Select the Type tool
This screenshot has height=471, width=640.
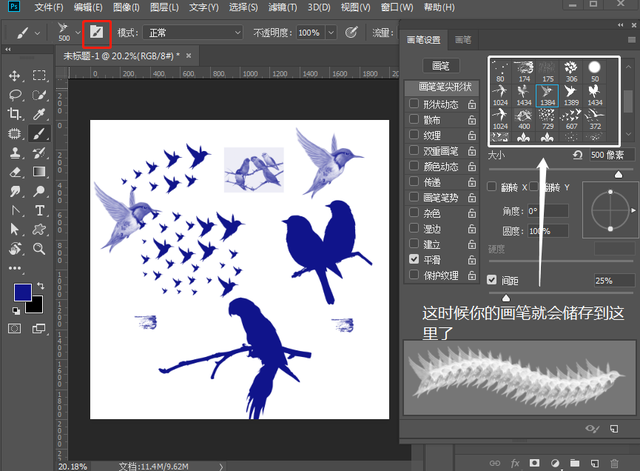pos(39,210)
